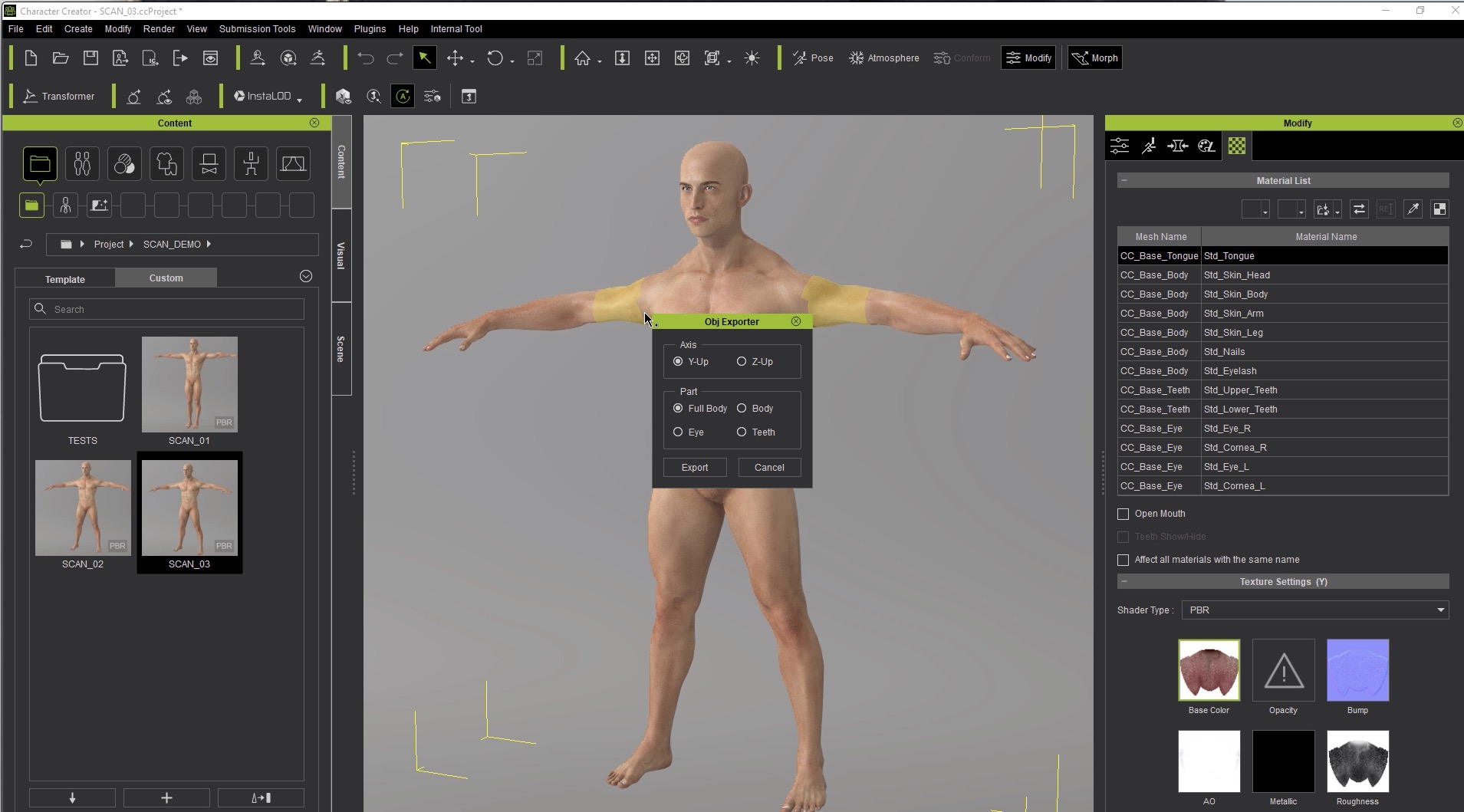
Task: Open the File menu
Action: pyautogui.click(x=15, y=29)
